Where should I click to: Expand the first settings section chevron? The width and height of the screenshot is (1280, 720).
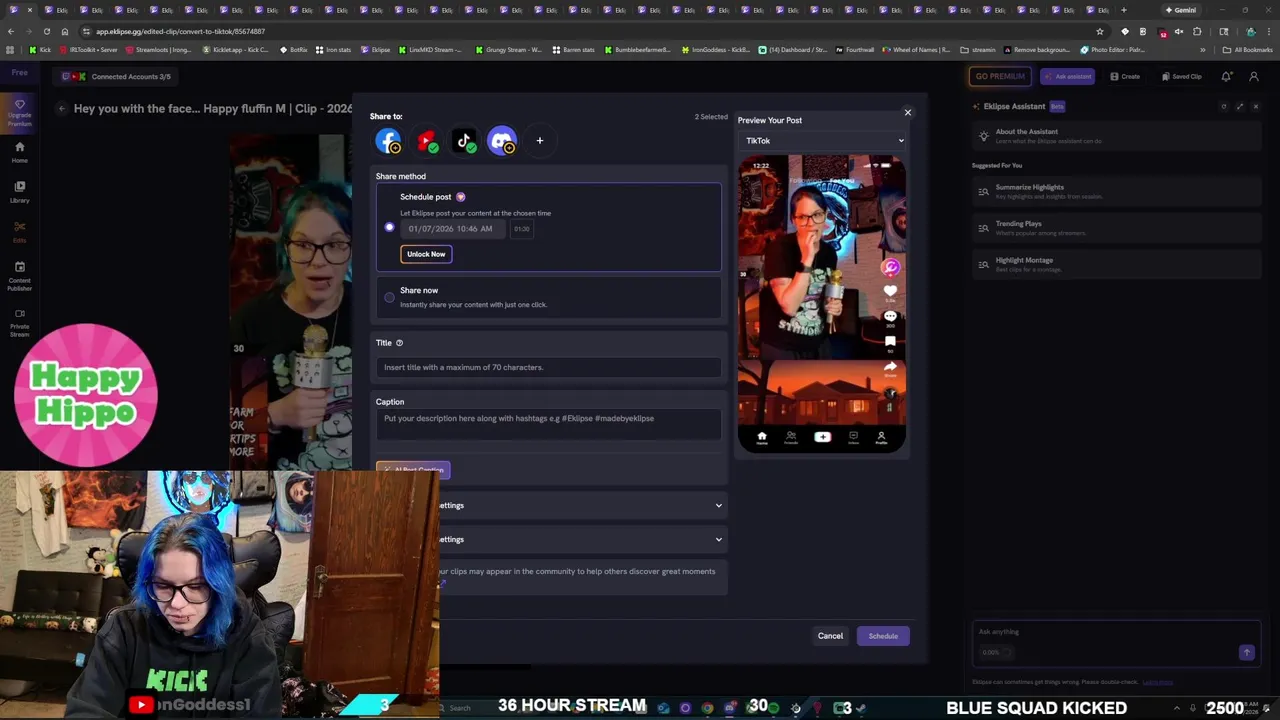coord(718,506)
